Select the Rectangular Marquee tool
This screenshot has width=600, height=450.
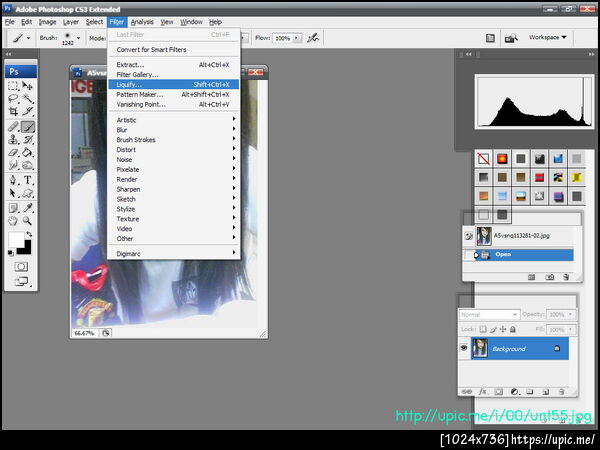pos(13,86)
